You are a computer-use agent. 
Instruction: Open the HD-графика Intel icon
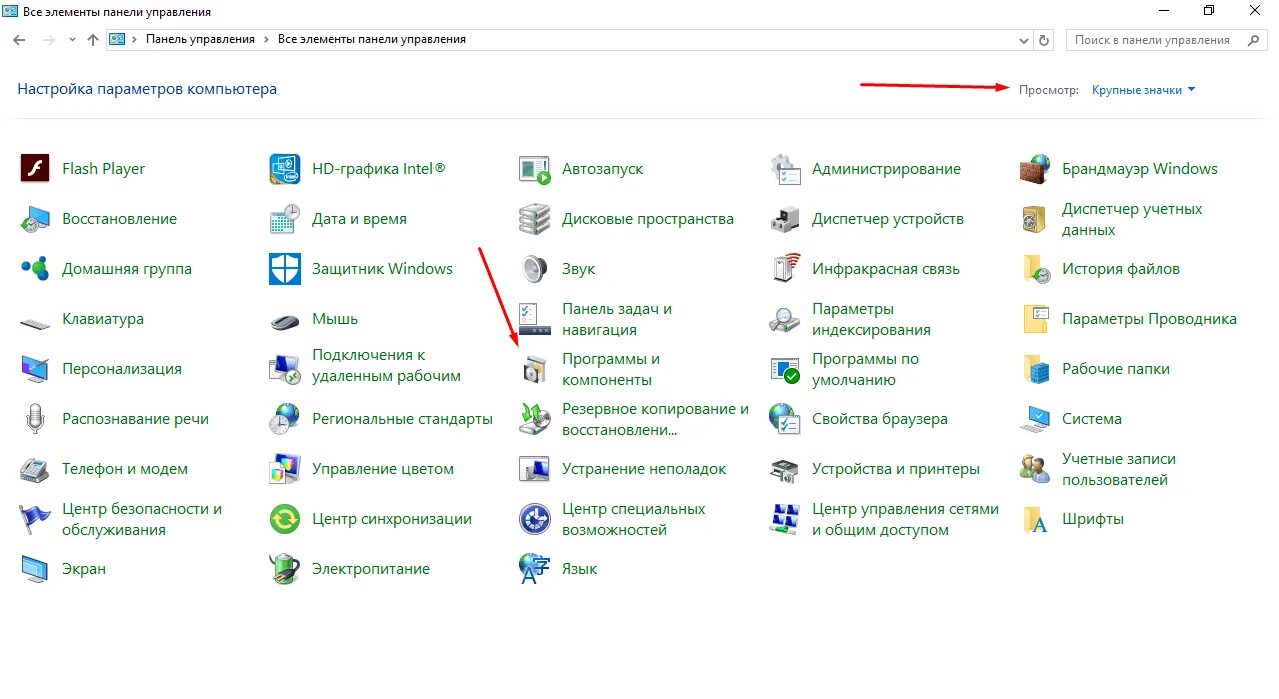285,169
